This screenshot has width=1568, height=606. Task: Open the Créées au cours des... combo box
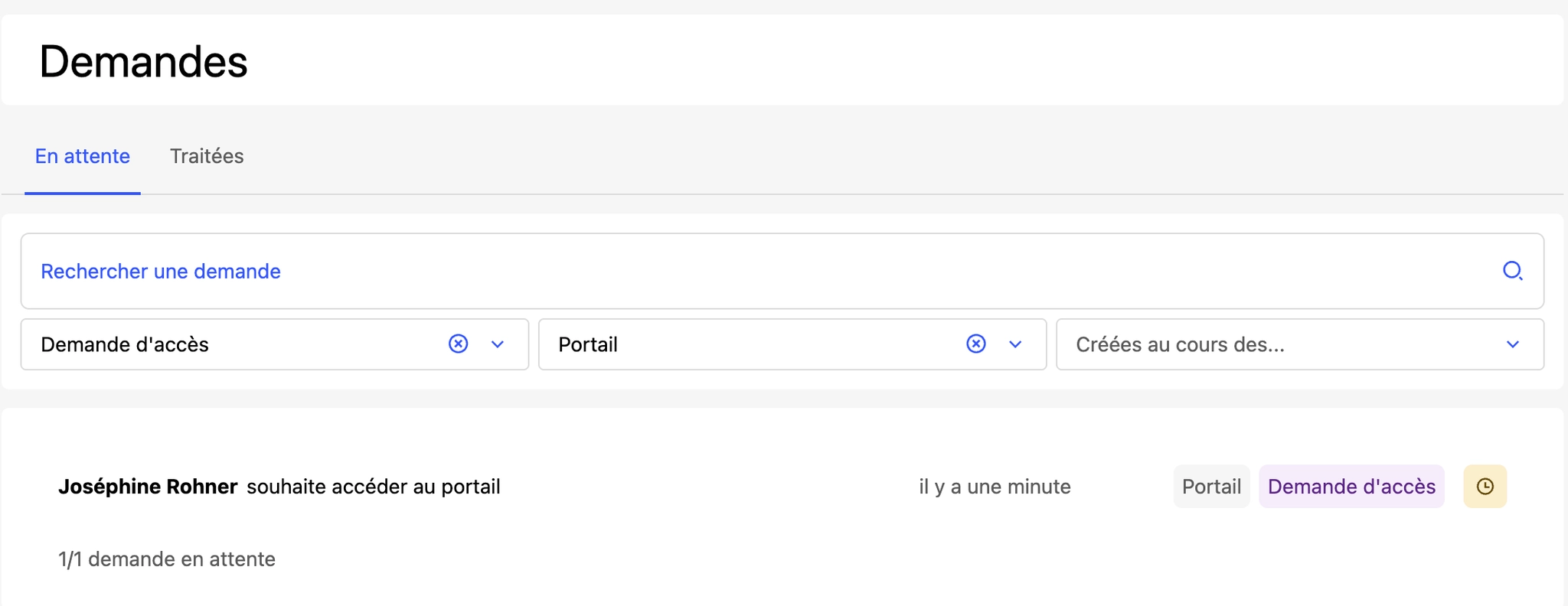(x=1300, y=344)
